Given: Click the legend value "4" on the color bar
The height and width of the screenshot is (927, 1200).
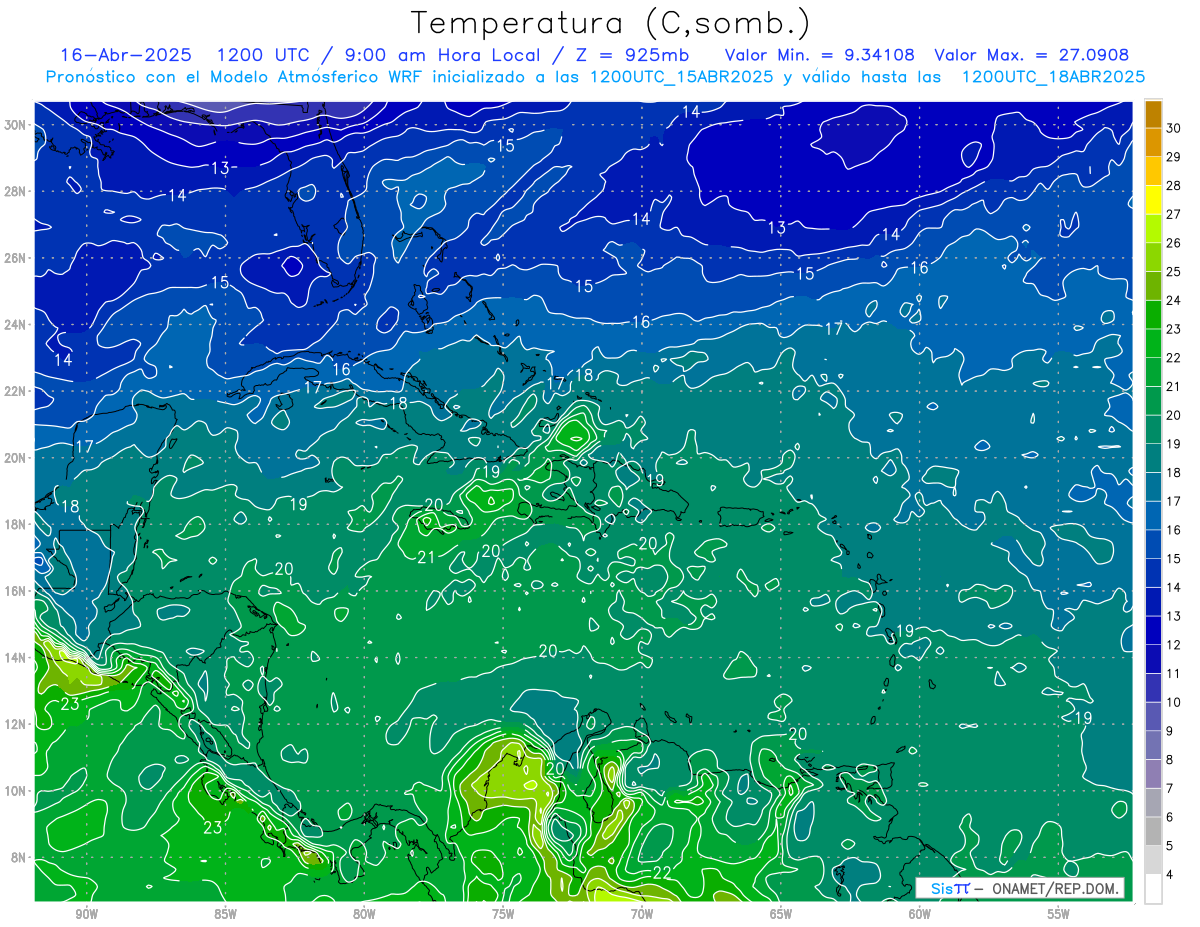Looking at the screenshot, I should 1170,874.
